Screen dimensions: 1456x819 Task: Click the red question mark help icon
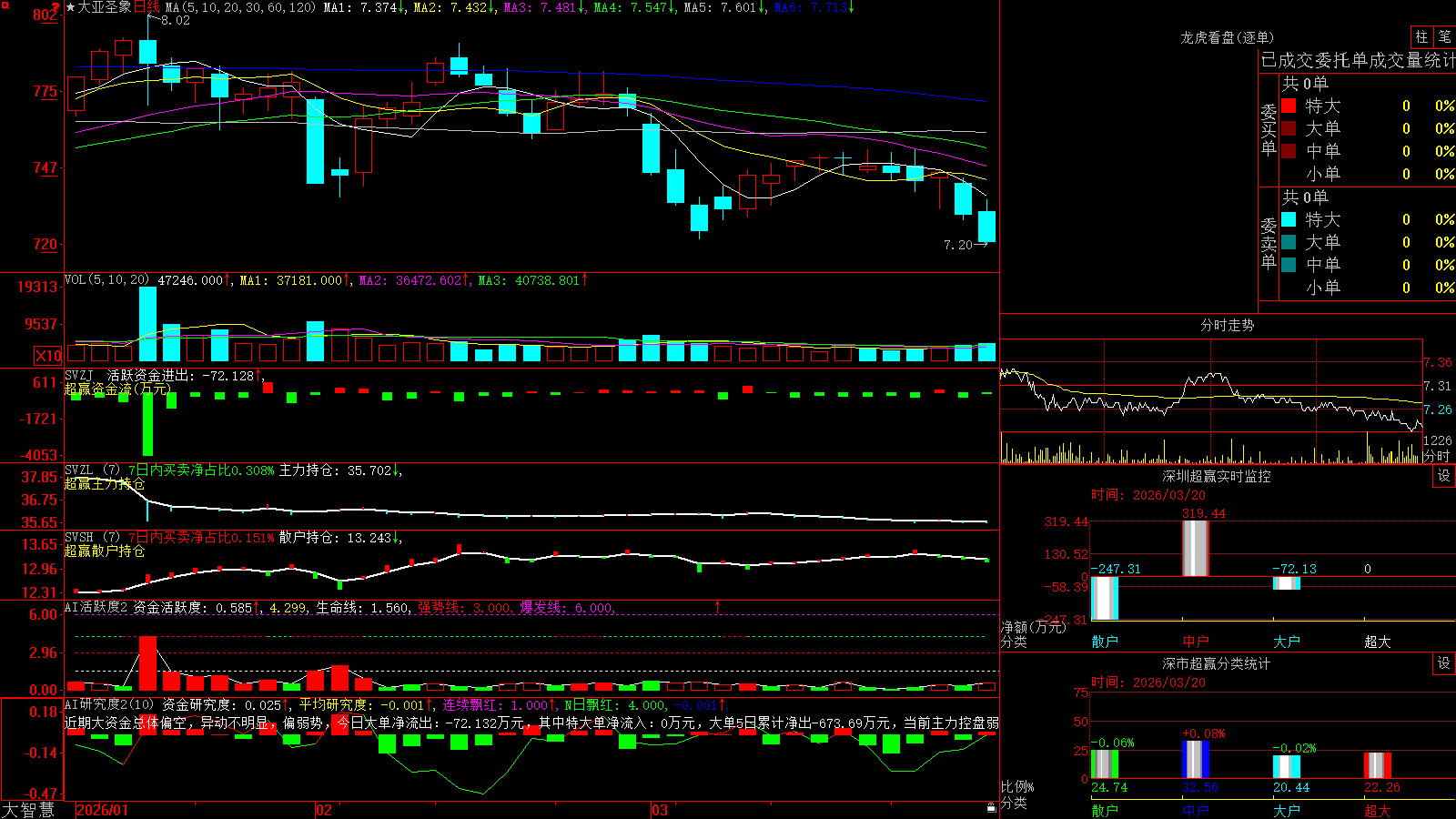pyautogui.click(x=56, y=7)
